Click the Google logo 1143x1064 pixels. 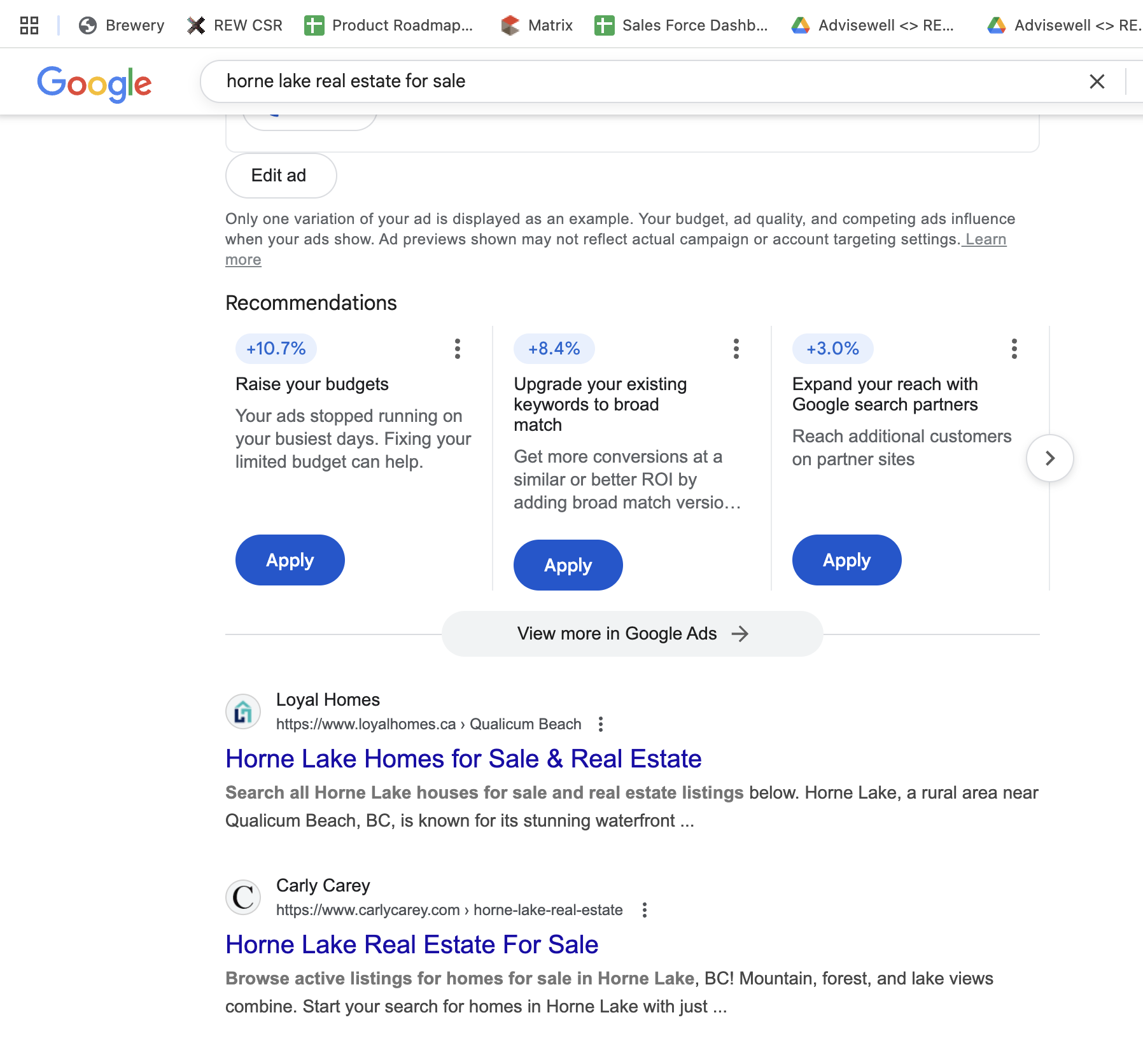94,83
